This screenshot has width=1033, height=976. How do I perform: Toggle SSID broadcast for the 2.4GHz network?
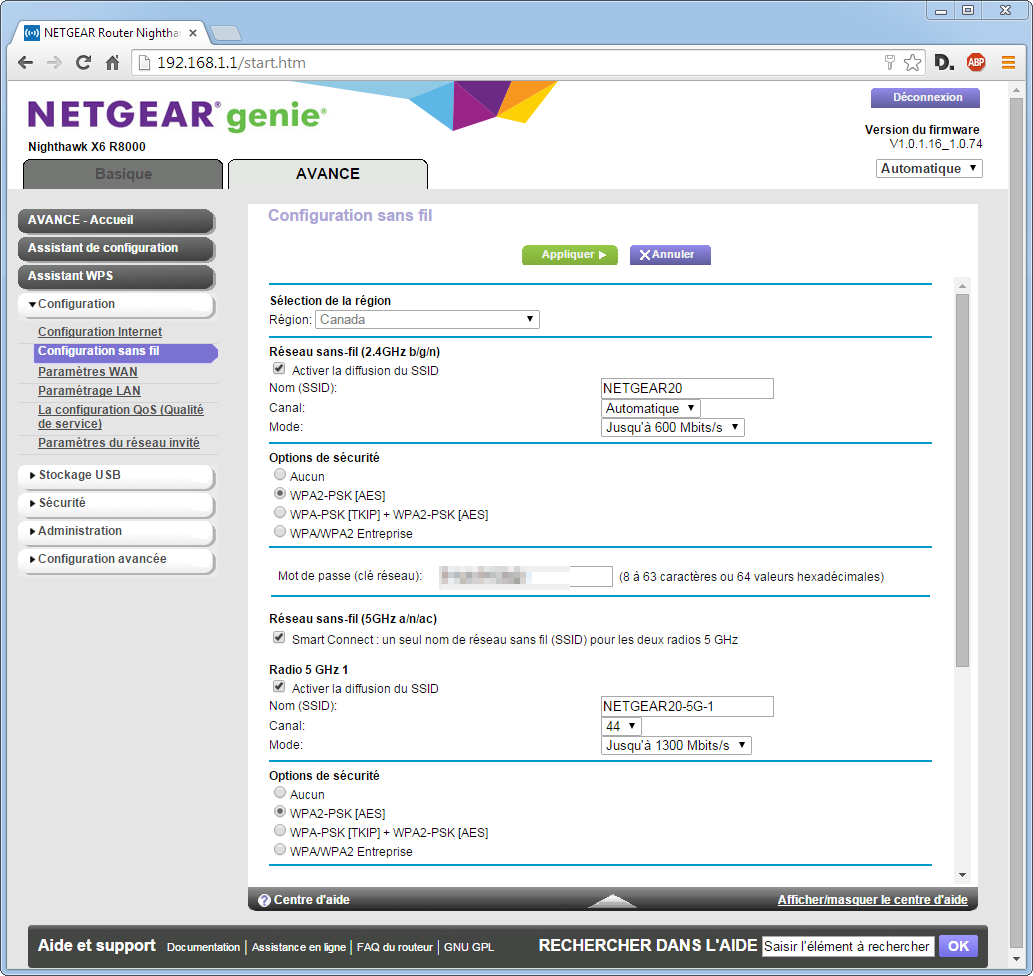(279, 370)
